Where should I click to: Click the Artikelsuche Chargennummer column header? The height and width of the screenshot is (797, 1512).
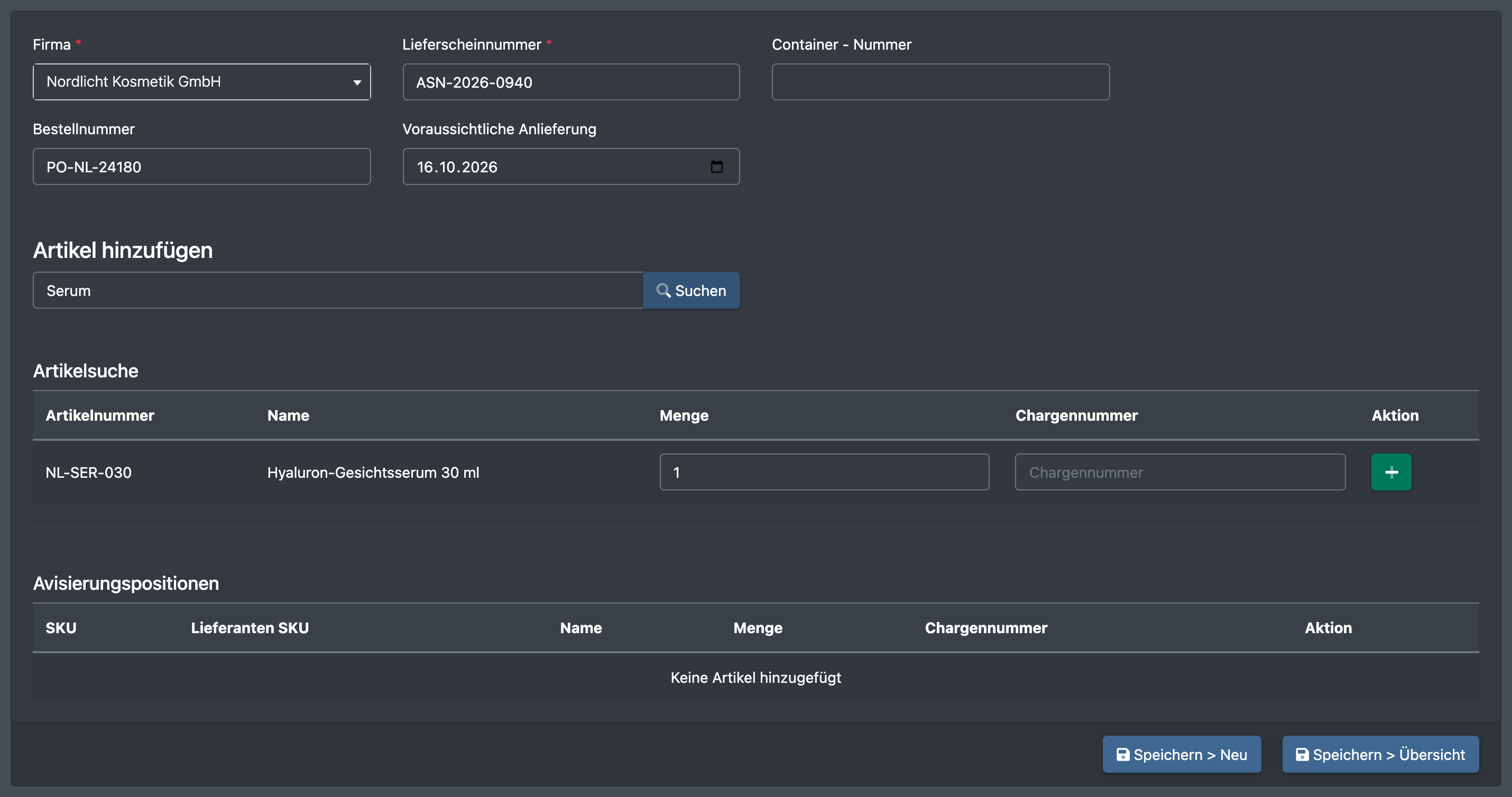(x=1076, y=415)
